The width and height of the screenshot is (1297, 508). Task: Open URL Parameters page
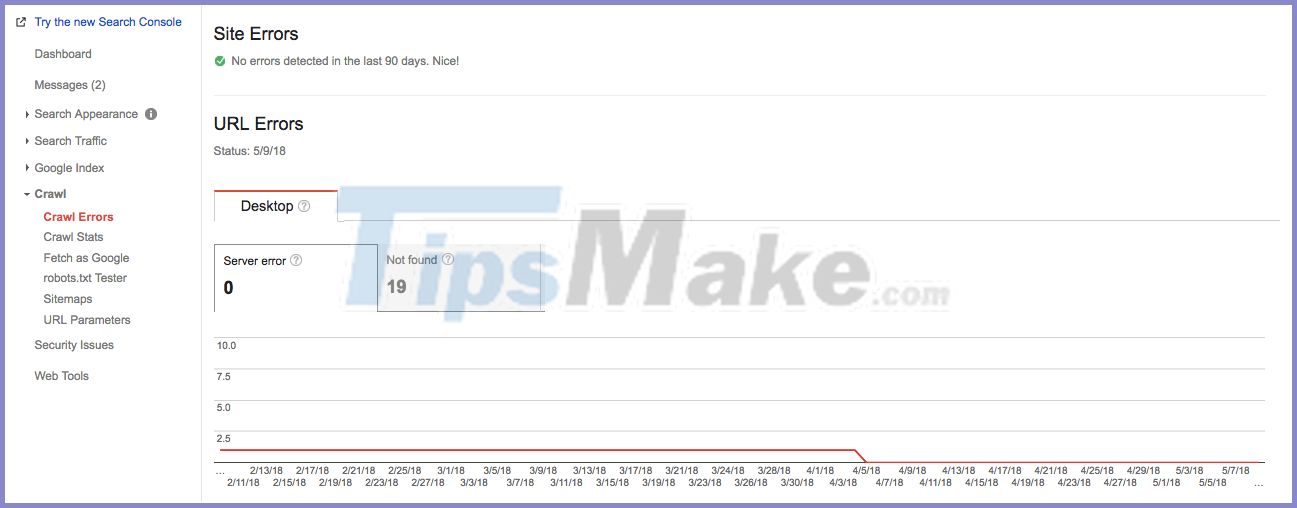coord(87,320)
